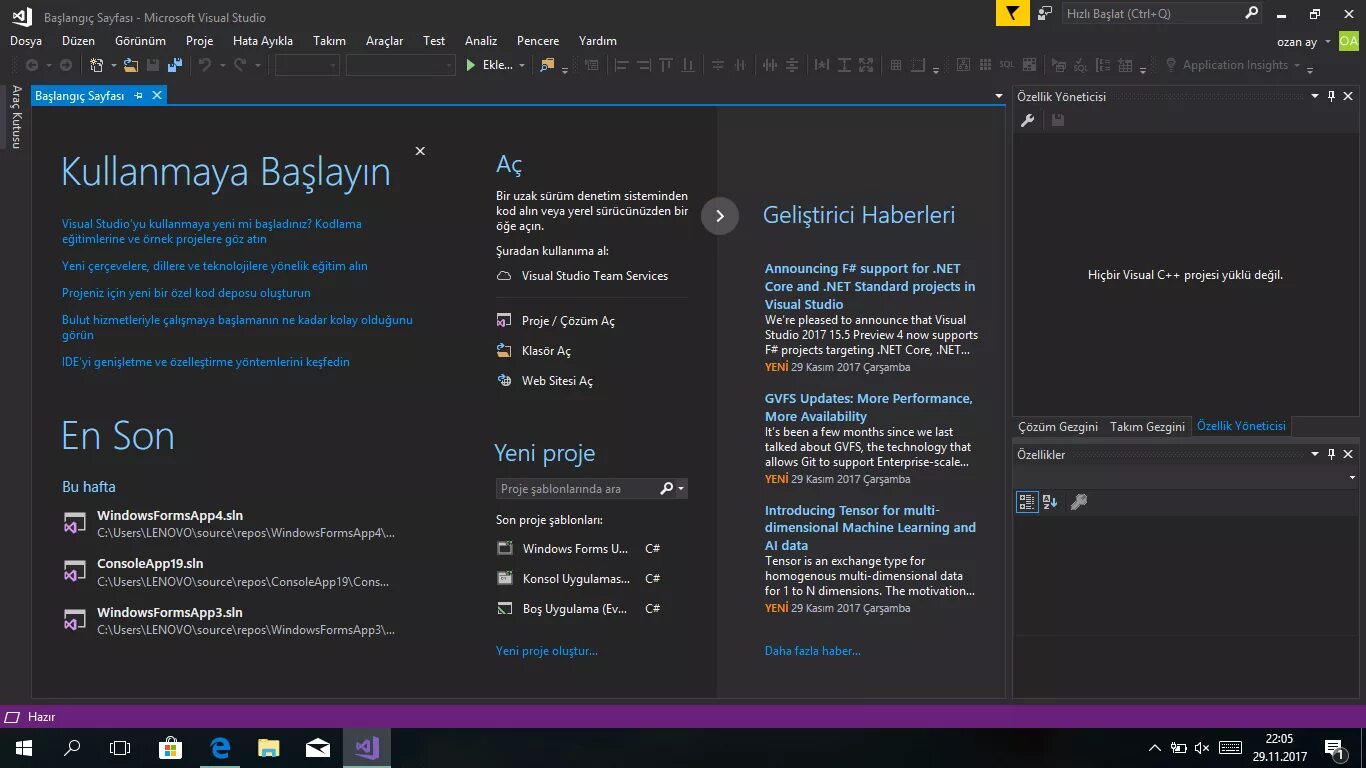
Task: Click the Categorized view icon in Özellikler panel
Action: [x=1027, y=502]
